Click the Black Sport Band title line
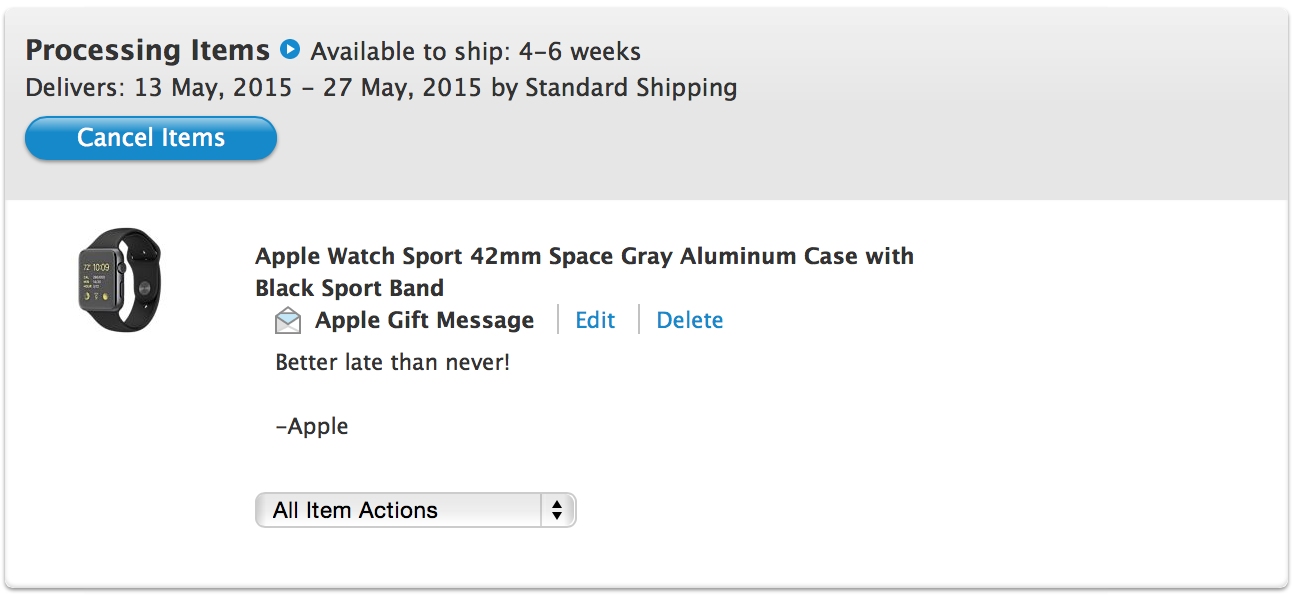The image size is (1292, 596). (x=349, y=288)
